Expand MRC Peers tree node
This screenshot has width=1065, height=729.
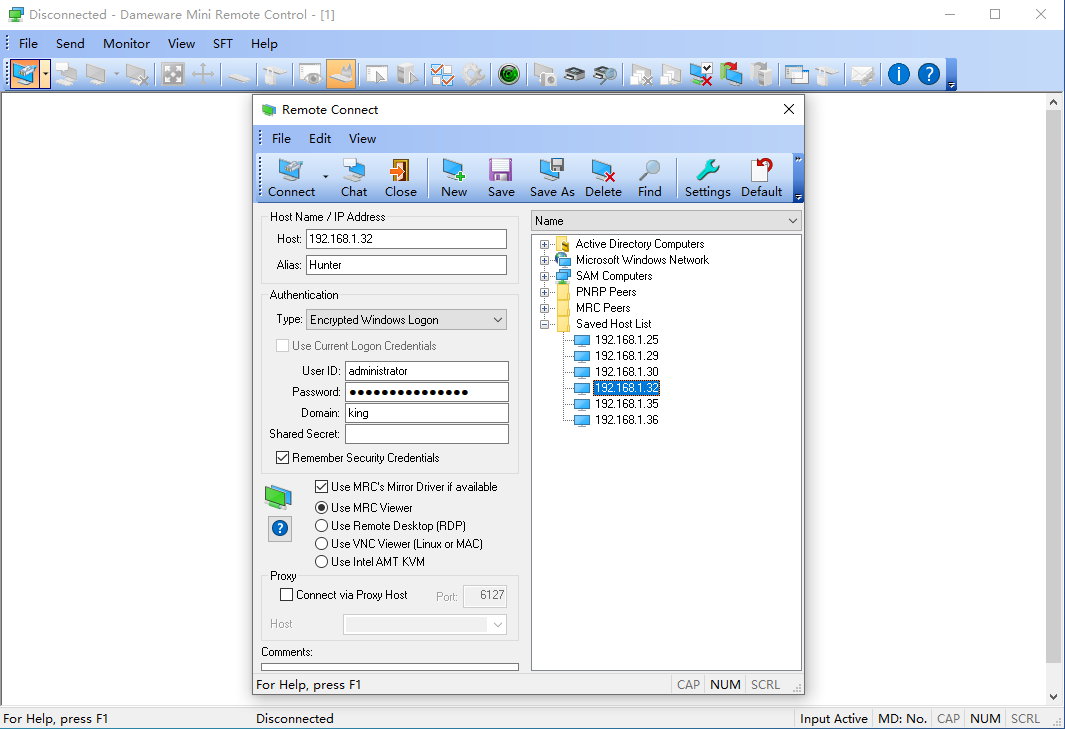[x=544, y=308]
